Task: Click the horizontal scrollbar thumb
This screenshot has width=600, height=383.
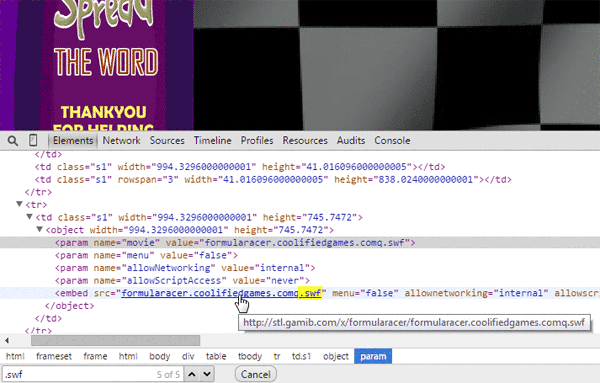Action: tap(115, 340)
